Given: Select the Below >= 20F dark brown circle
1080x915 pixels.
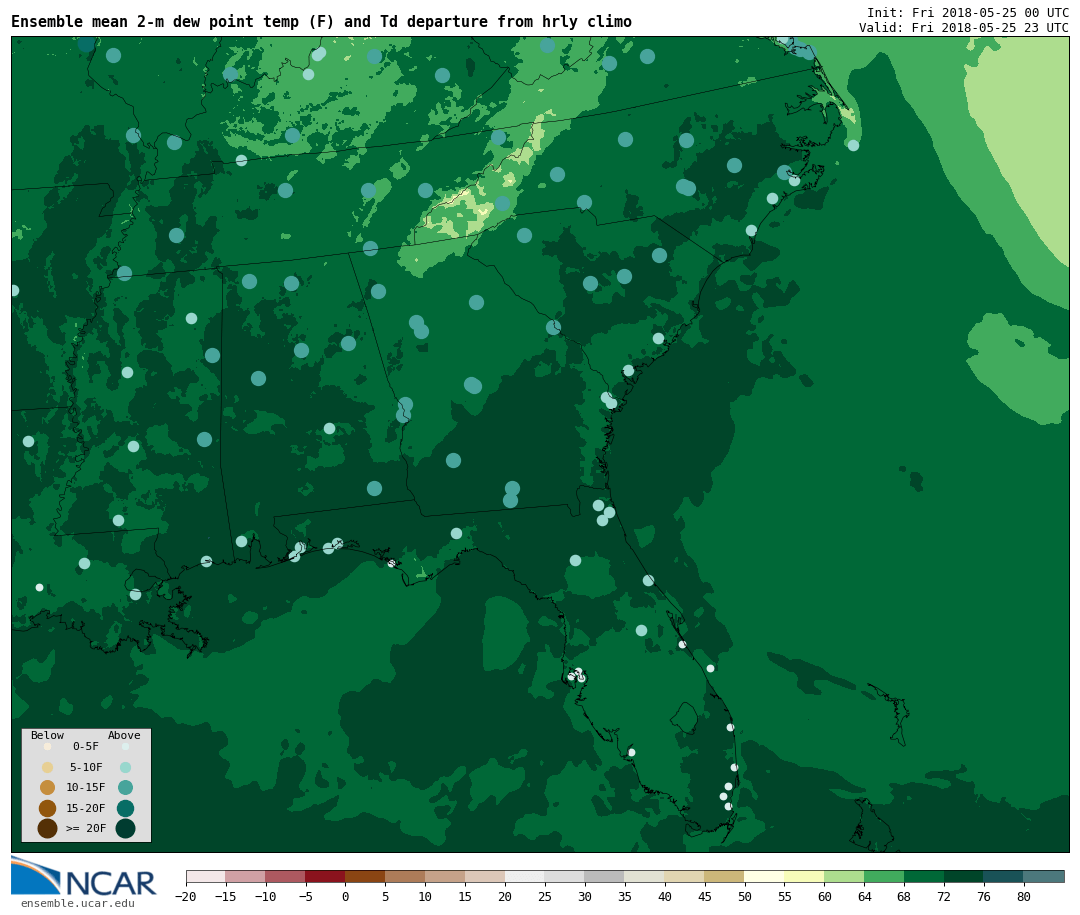Looking at the screenshot, I should [x=48, y=828].
